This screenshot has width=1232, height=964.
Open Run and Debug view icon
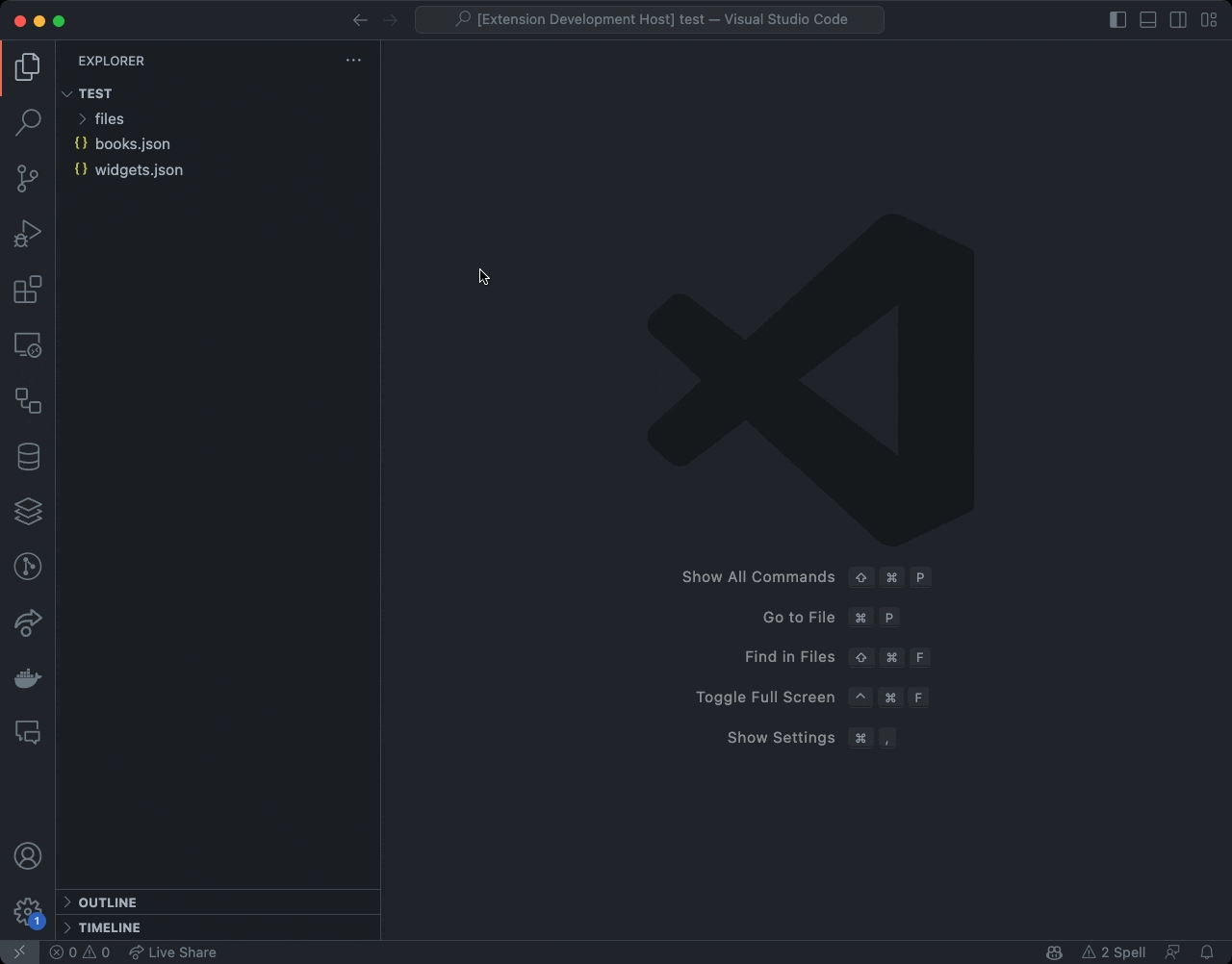coord(28,234)
